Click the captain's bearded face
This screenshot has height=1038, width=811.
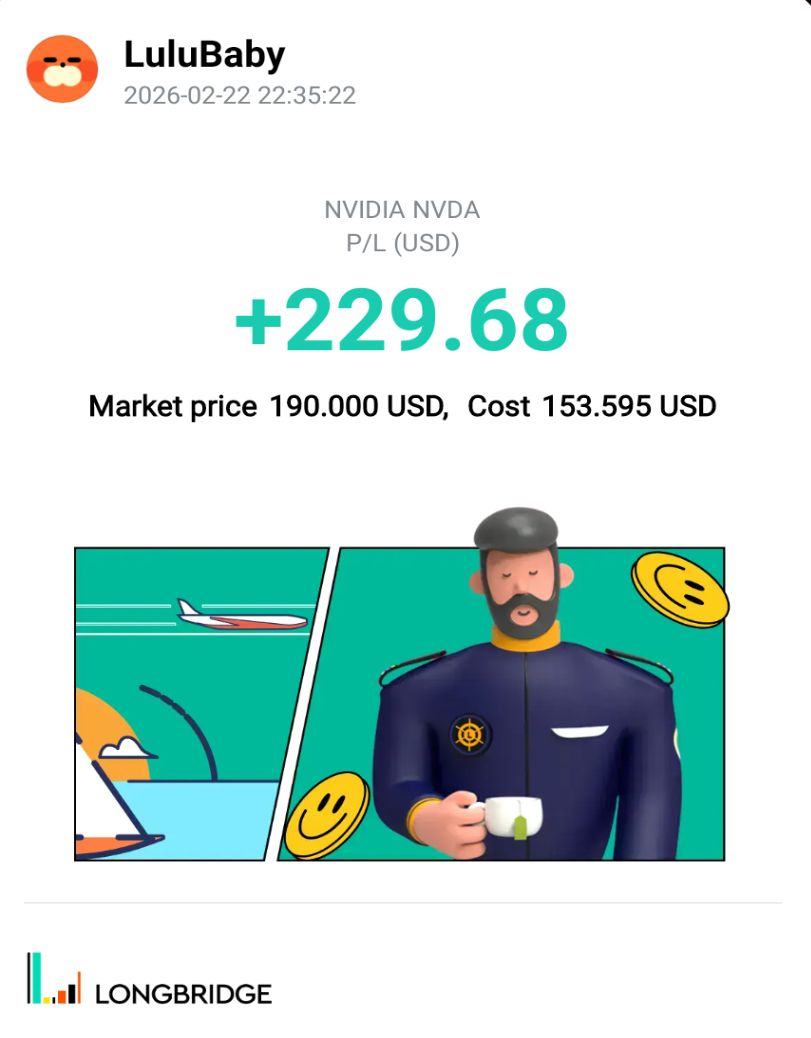(x=520, y=590)
